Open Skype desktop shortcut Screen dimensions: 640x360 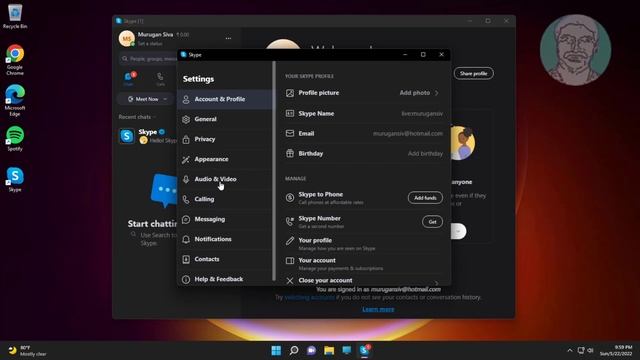pyautogui.click(x=15, y=179)
